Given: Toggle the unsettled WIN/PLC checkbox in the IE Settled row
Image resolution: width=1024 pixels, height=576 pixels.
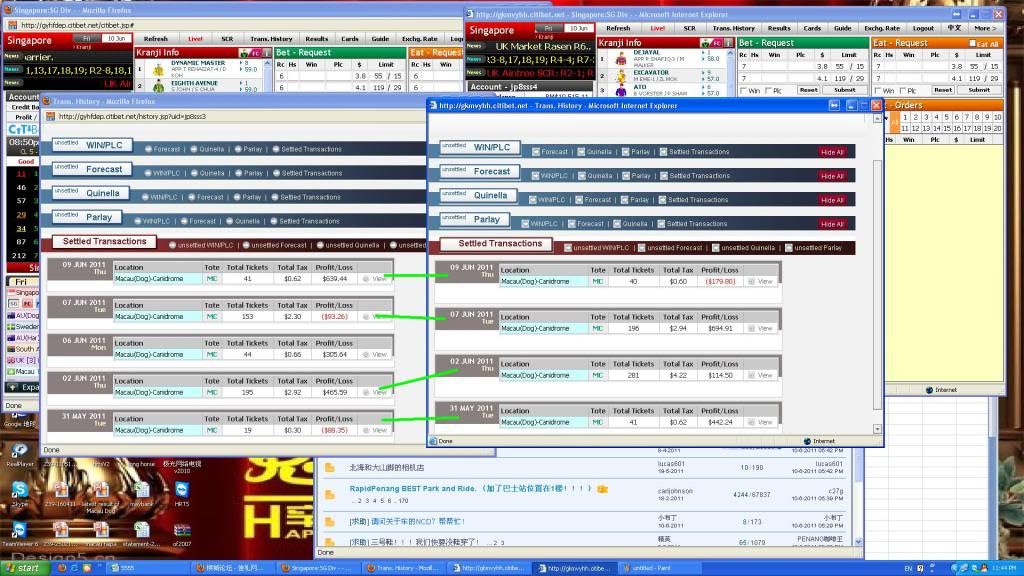Looking at the screenshot, I should click(568, 248).
